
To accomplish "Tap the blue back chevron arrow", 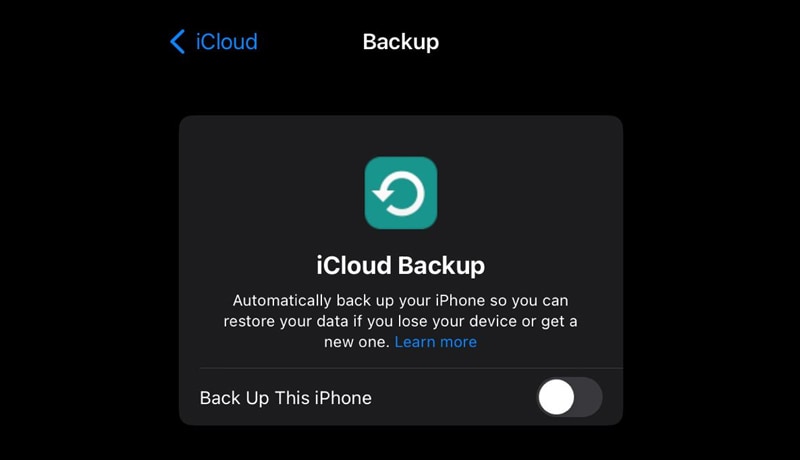I will [178, 41].
